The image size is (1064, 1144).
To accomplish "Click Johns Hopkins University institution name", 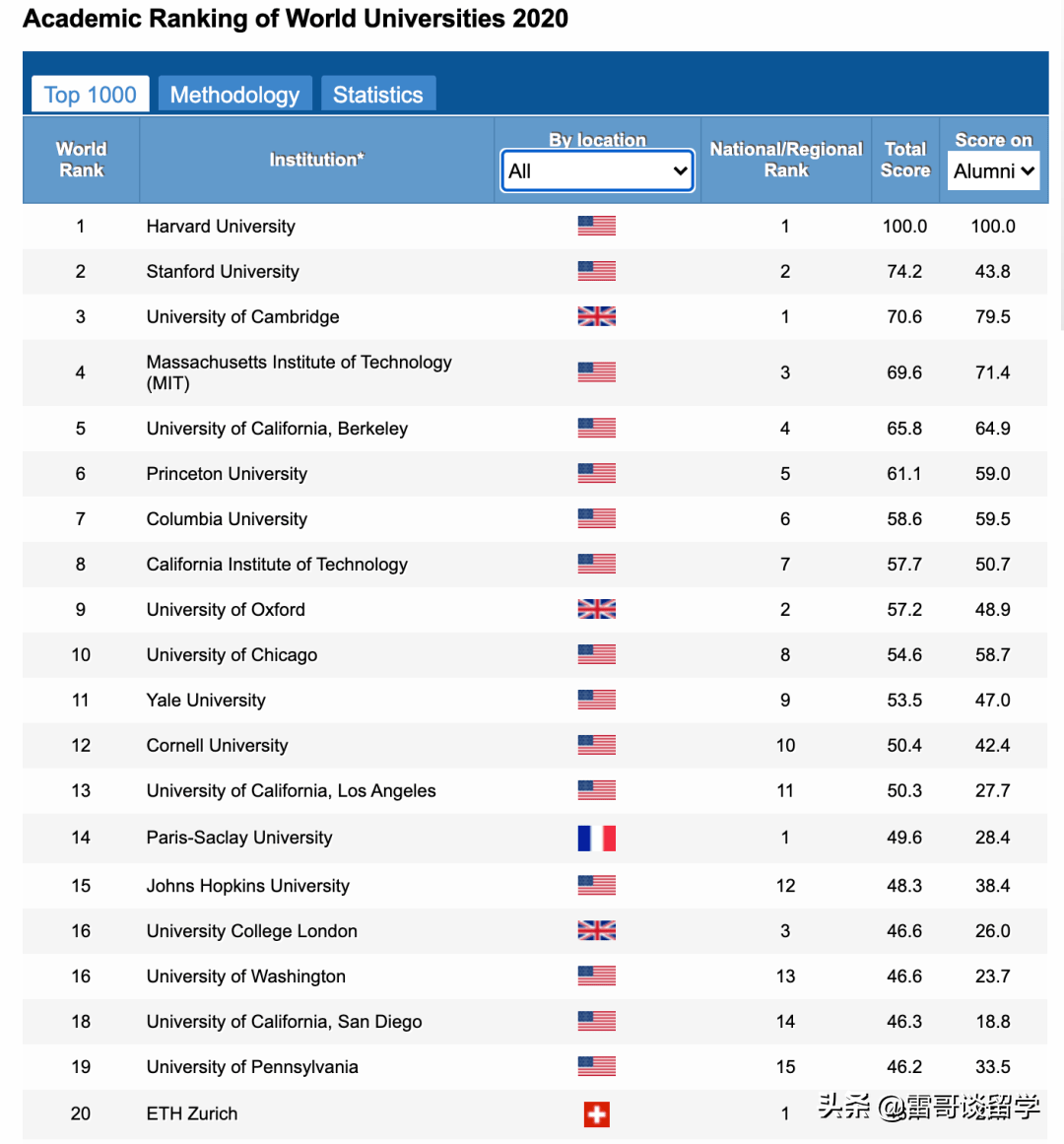I will pyautogui.click(x=248, y=885).
